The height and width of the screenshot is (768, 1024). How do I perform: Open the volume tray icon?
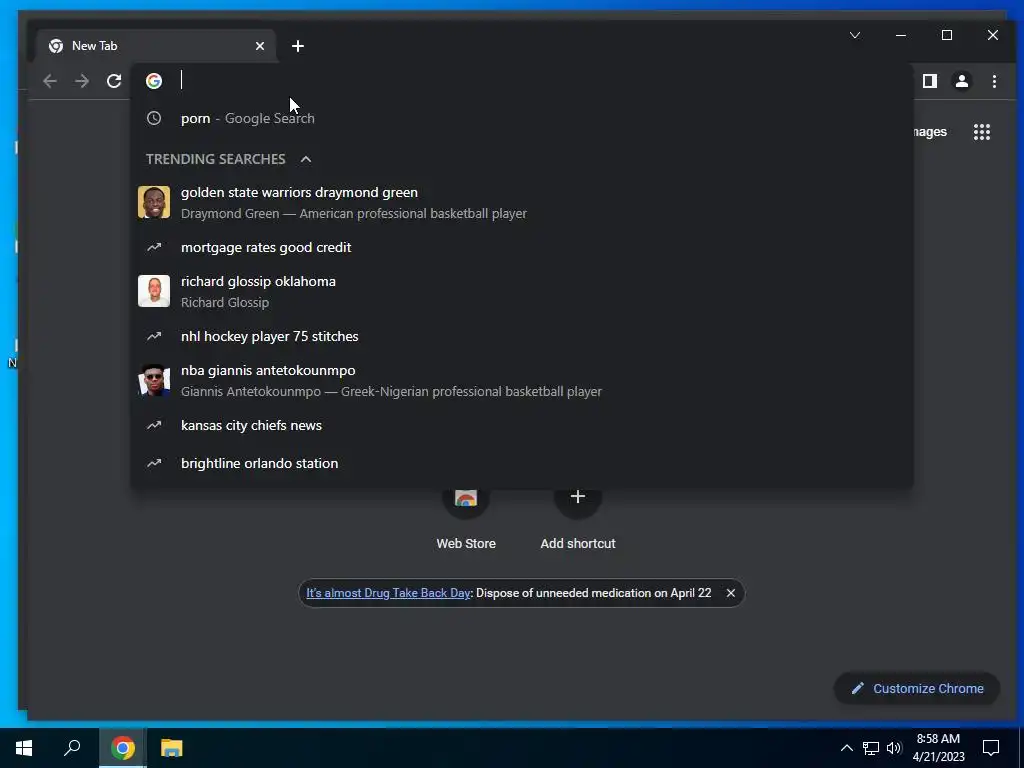point(894,748)
